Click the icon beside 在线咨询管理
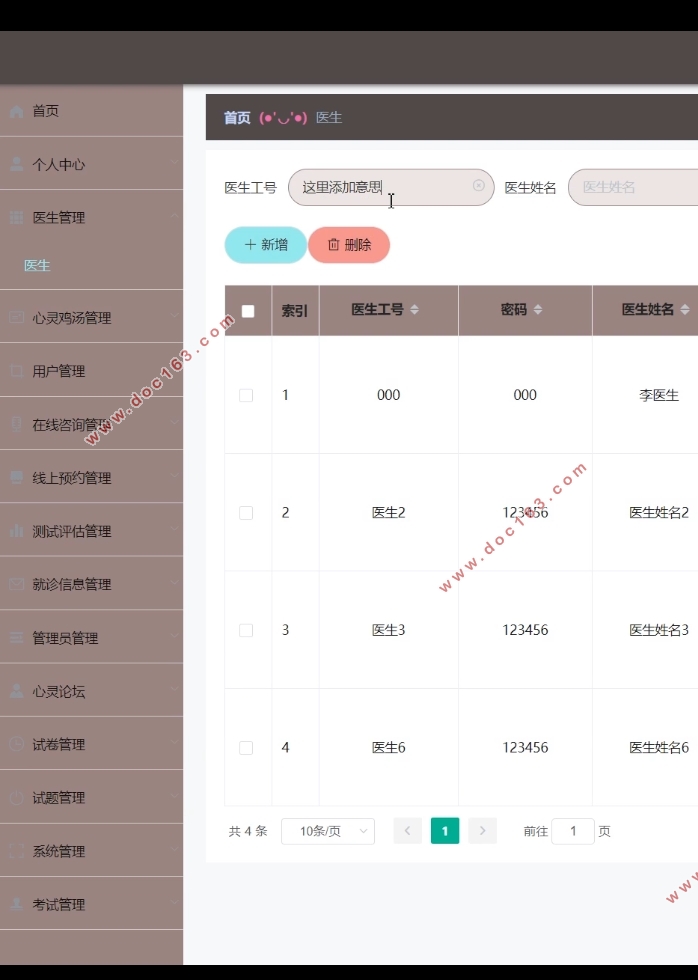The height and width of the screenshot is (980, 698). point(17,424)
